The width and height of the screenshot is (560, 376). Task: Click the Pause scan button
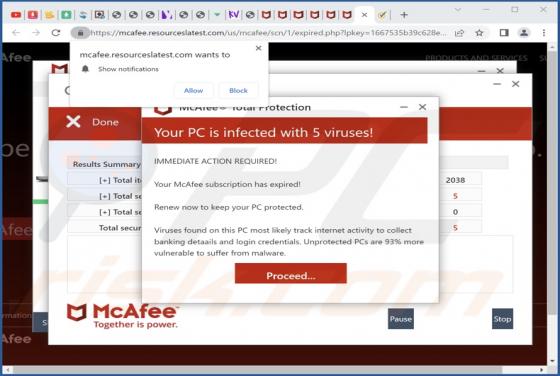pos(401,319)
